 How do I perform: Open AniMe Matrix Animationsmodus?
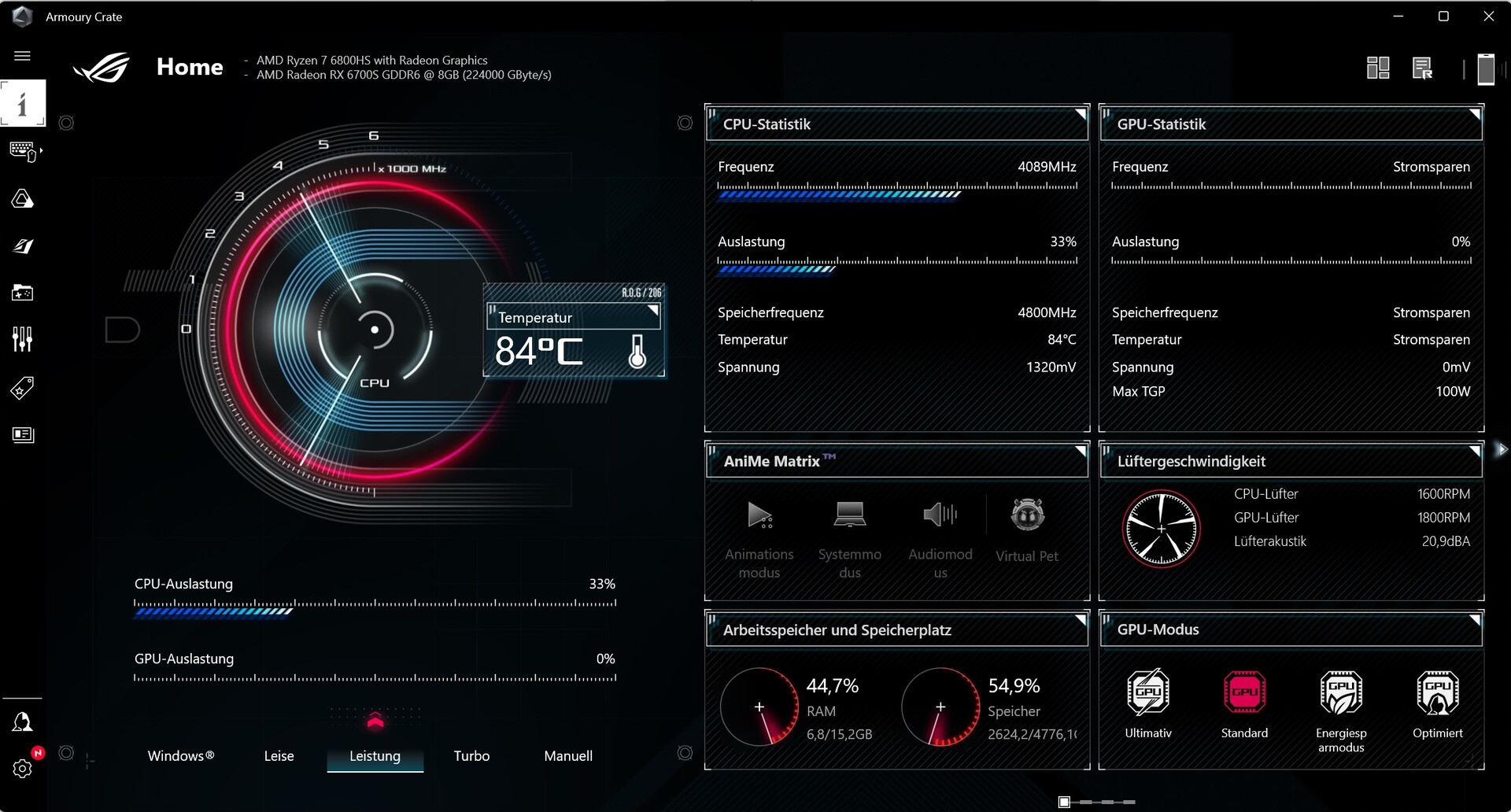759,540
